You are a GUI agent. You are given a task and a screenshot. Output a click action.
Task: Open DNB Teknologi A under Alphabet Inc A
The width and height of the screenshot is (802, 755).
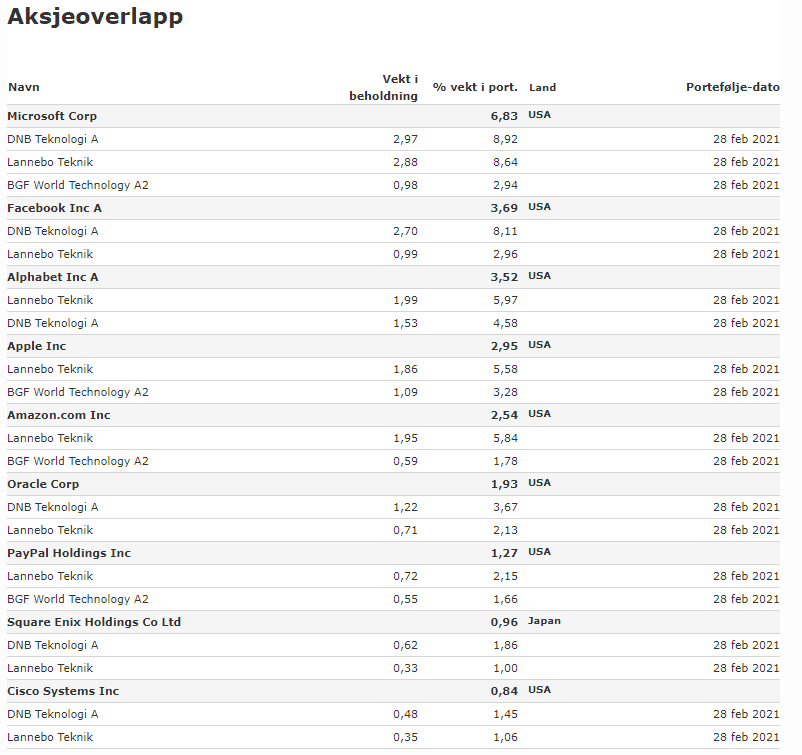[x=53, y=323]
